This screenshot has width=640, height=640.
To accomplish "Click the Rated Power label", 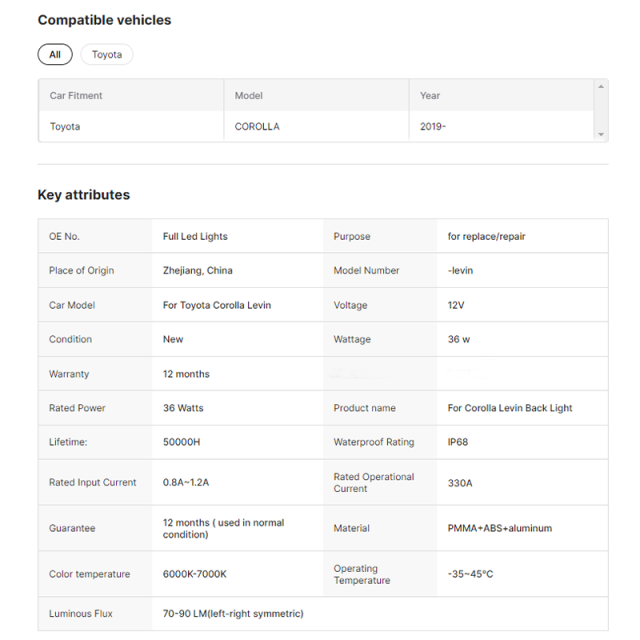I will 77,408.
